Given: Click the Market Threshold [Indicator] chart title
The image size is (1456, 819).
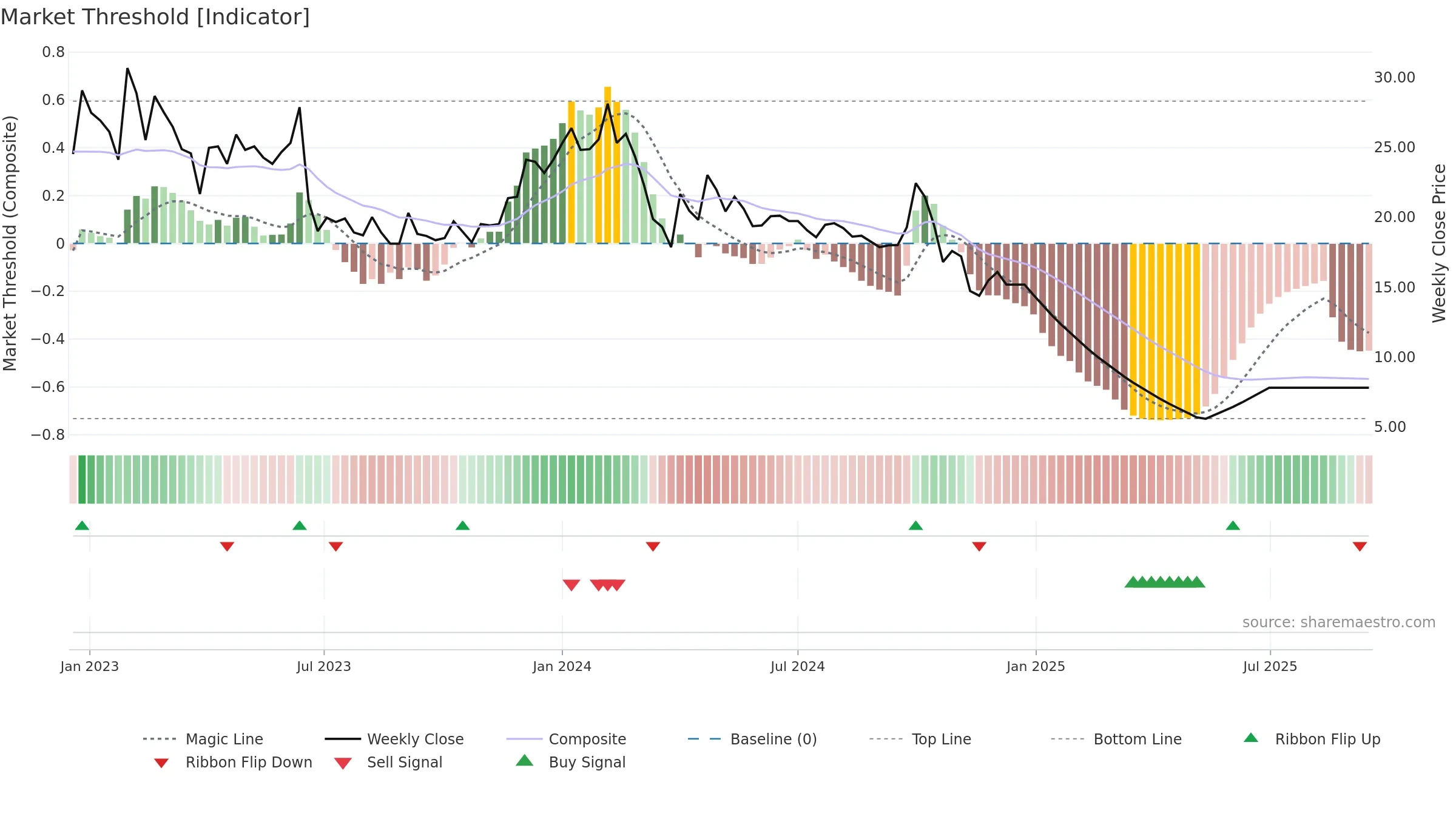Looking at the screenshot, I should pyautogui.click(x=155, y=17).
